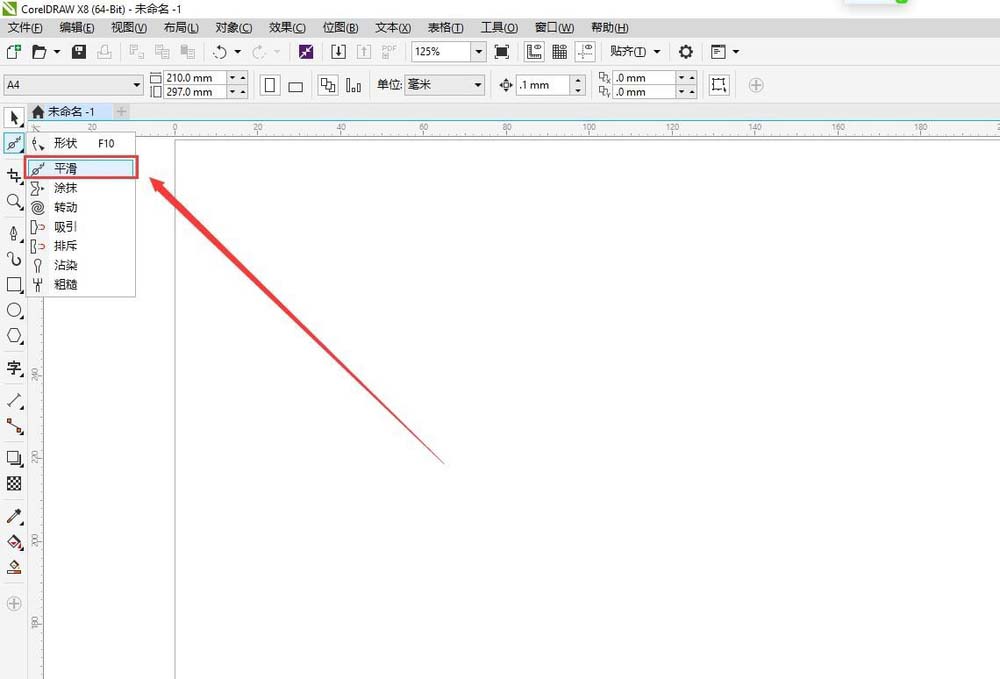Choose 粗糙 (Roughen) tool from flyout
This screenshot has height=679, width=1000.
(x=80, y=284)
